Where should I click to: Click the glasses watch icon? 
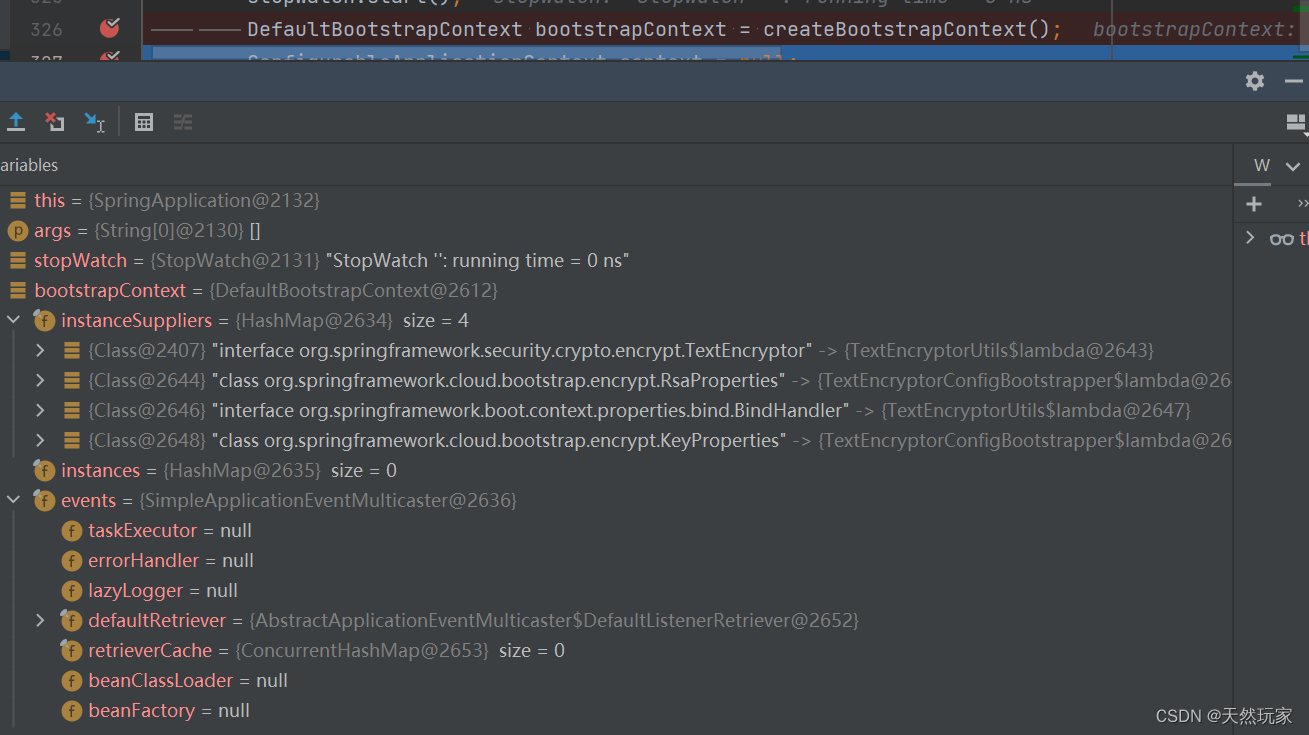[x=1281, y=239]
